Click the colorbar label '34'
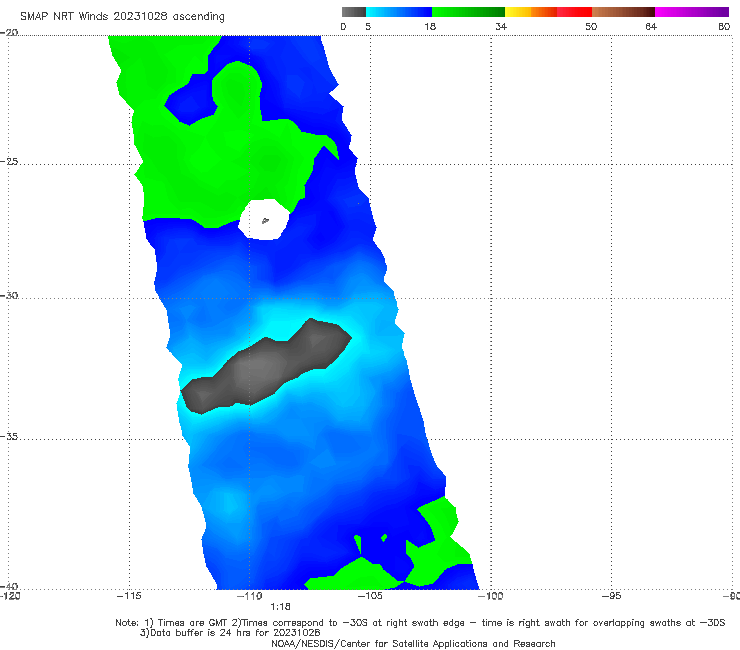Image resolution: width=740 pixels, height=650 pixels. tap(501, 27)
